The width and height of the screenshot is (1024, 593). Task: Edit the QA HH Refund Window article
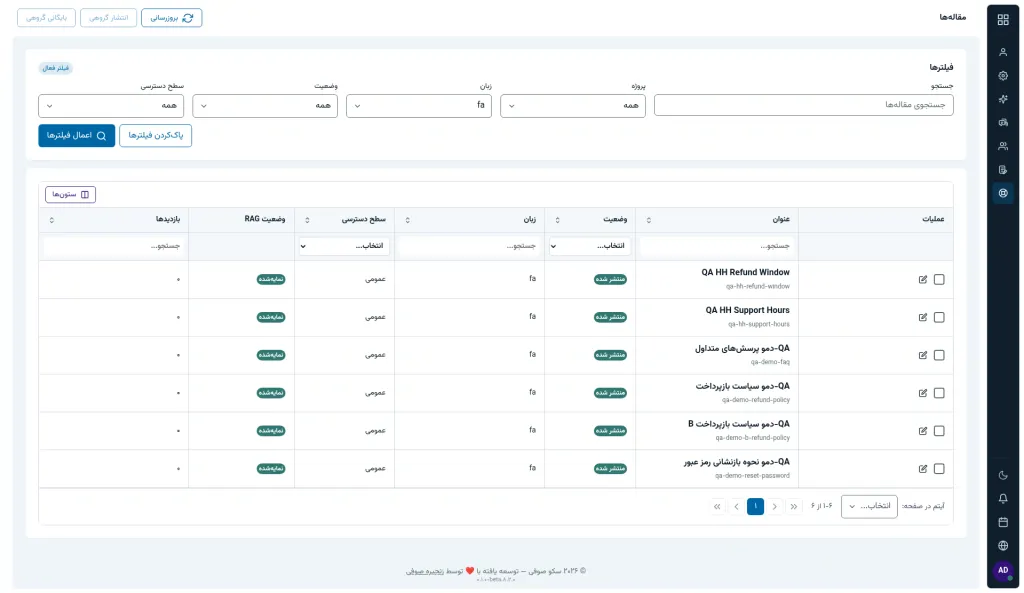click(x=923, y=280)
